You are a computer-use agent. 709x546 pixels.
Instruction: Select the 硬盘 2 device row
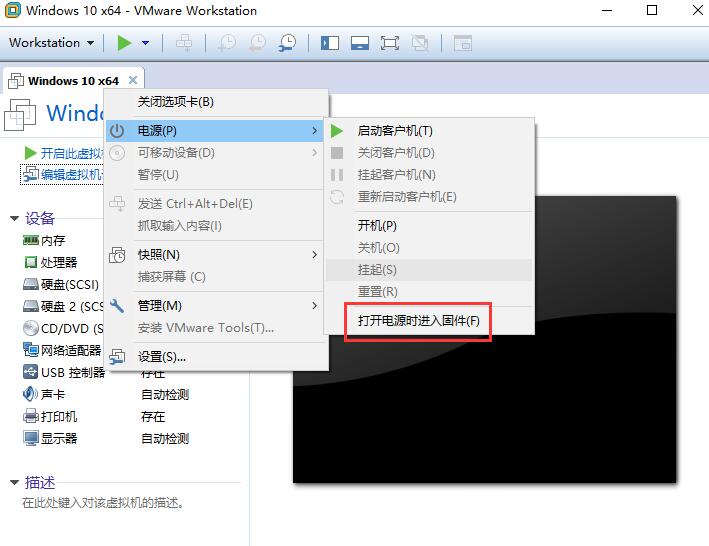(x=63, y=306)
